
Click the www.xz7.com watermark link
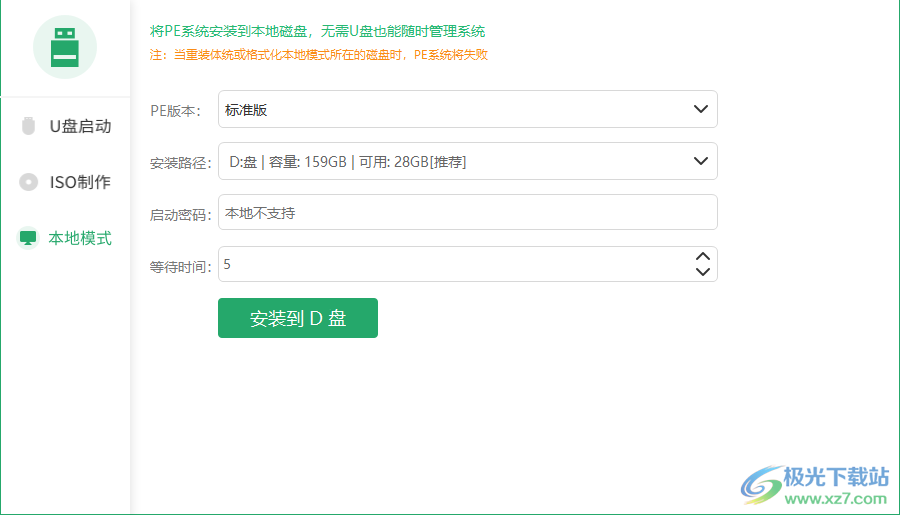click(835, 497)
